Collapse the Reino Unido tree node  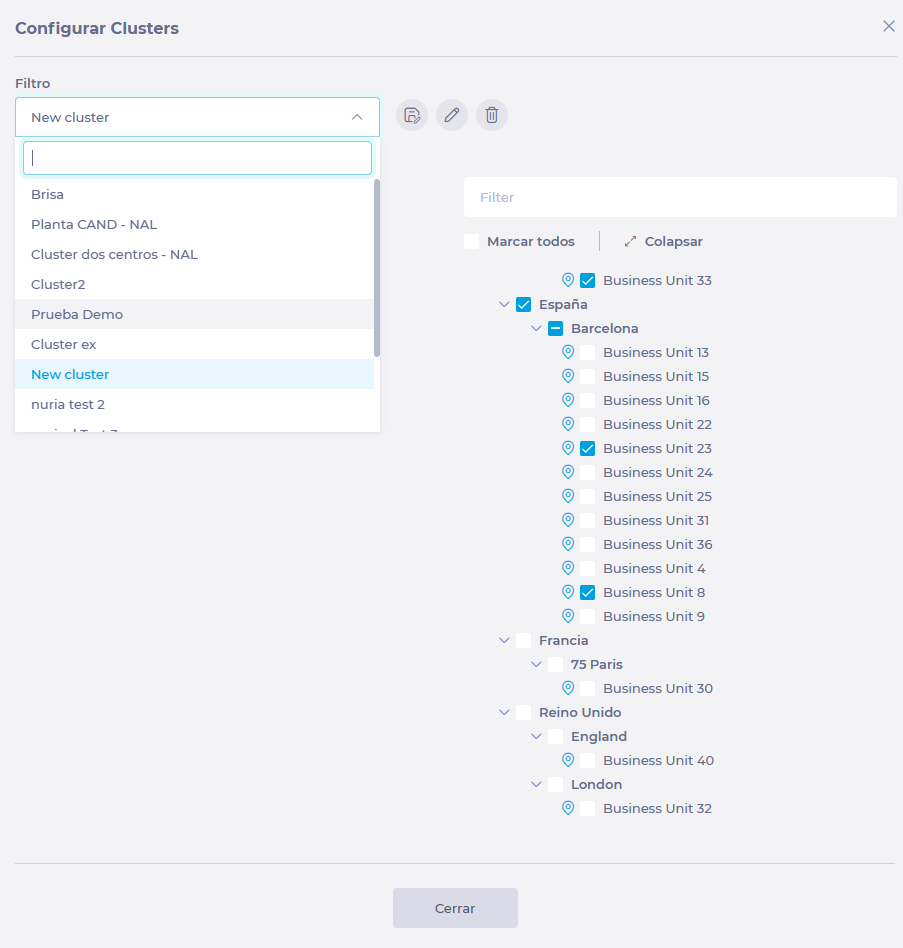tap(504, 712)
